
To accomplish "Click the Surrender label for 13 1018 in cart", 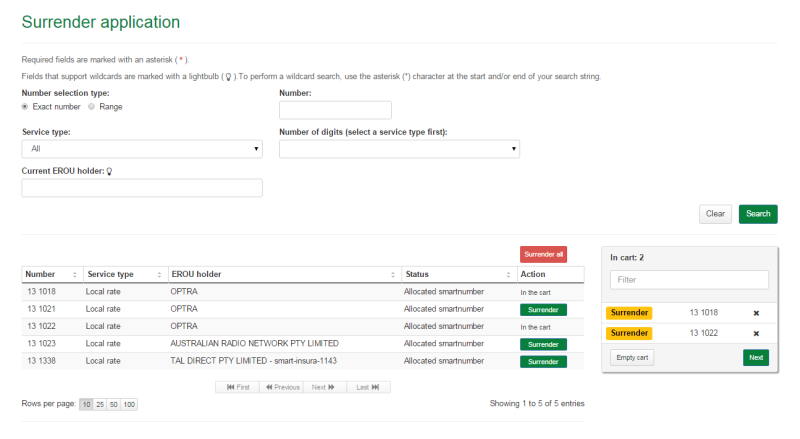I will click(629, 313).
